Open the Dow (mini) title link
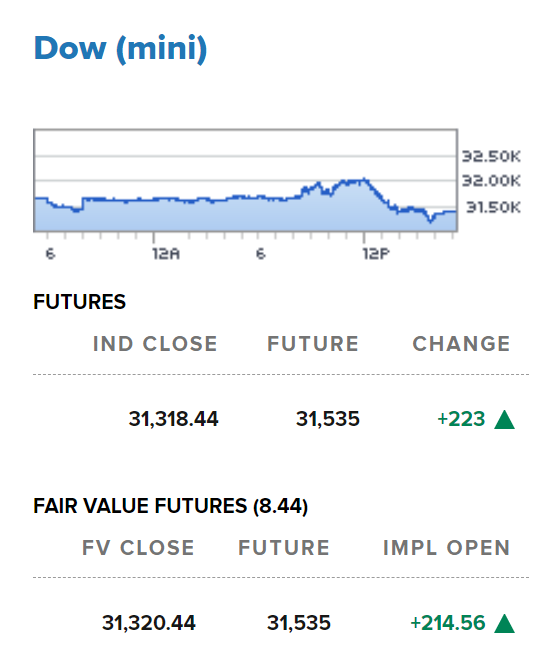Screen dimensions: 553x664 point(120,48)
